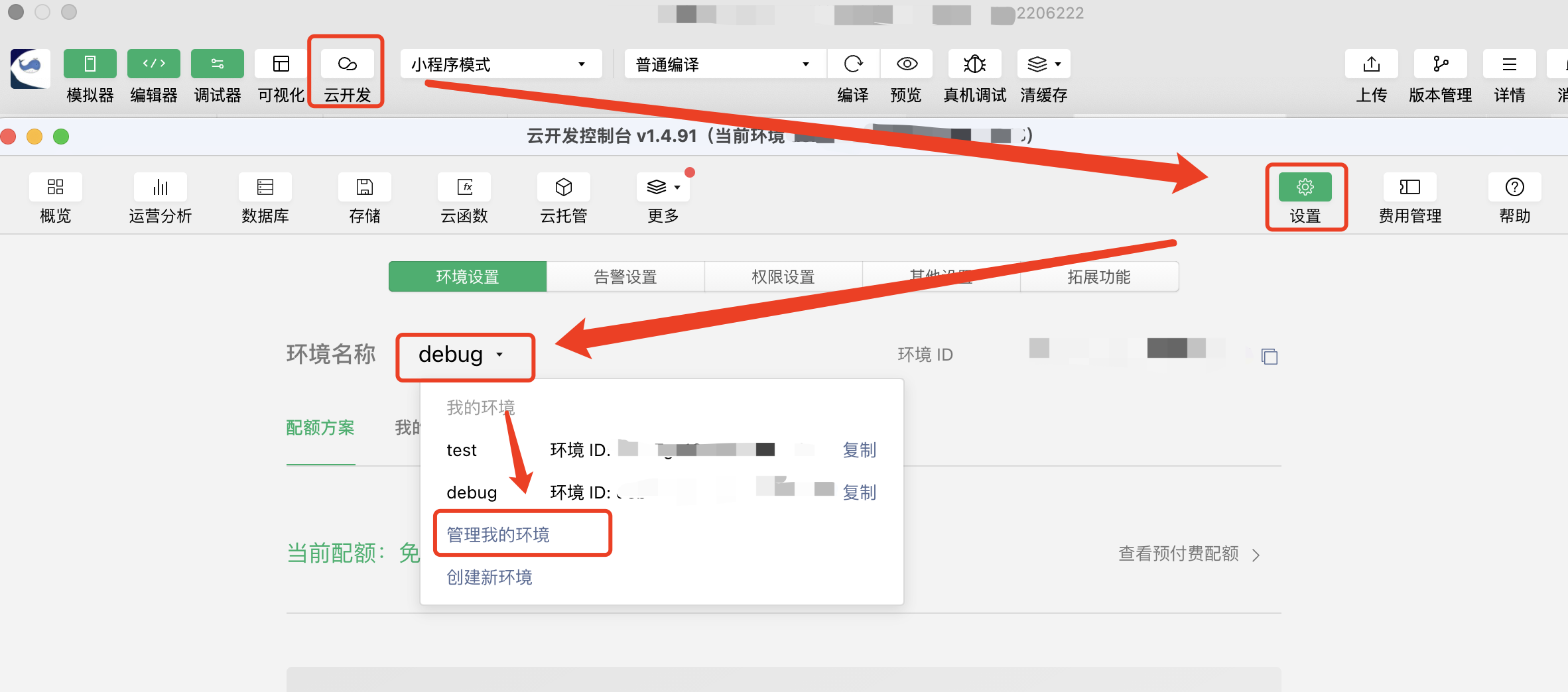Click the 创建新环境 link
This screenshot has width=1568, height=692.
point(490,577)
